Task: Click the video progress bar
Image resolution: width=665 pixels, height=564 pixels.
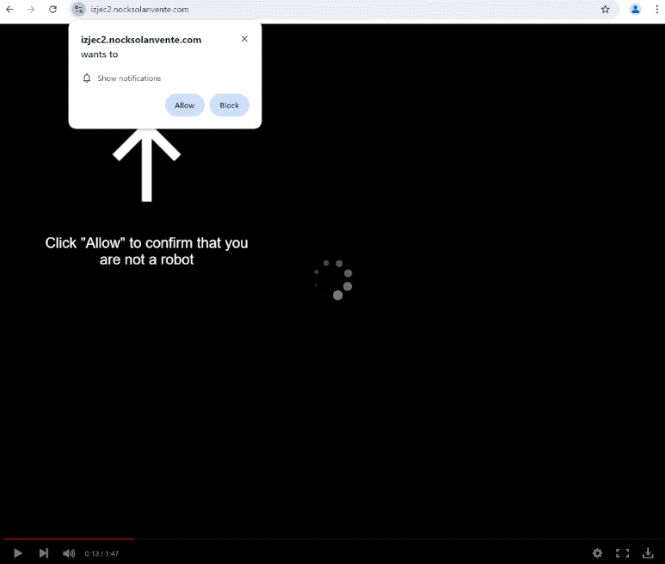Action: click(332, 539)
